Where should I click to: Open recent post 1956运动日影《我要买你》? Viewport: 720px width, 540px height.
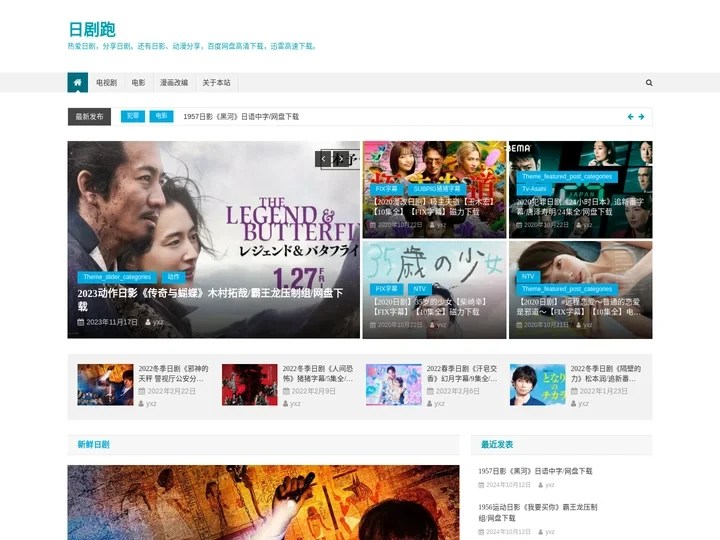[x=538, y=512]
